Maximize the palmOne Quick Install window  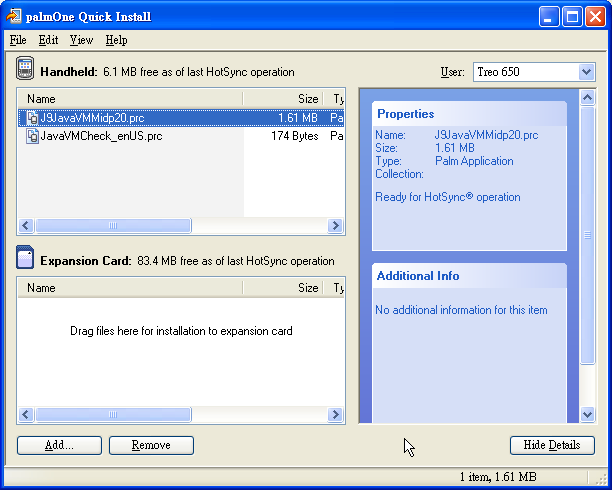572,16
